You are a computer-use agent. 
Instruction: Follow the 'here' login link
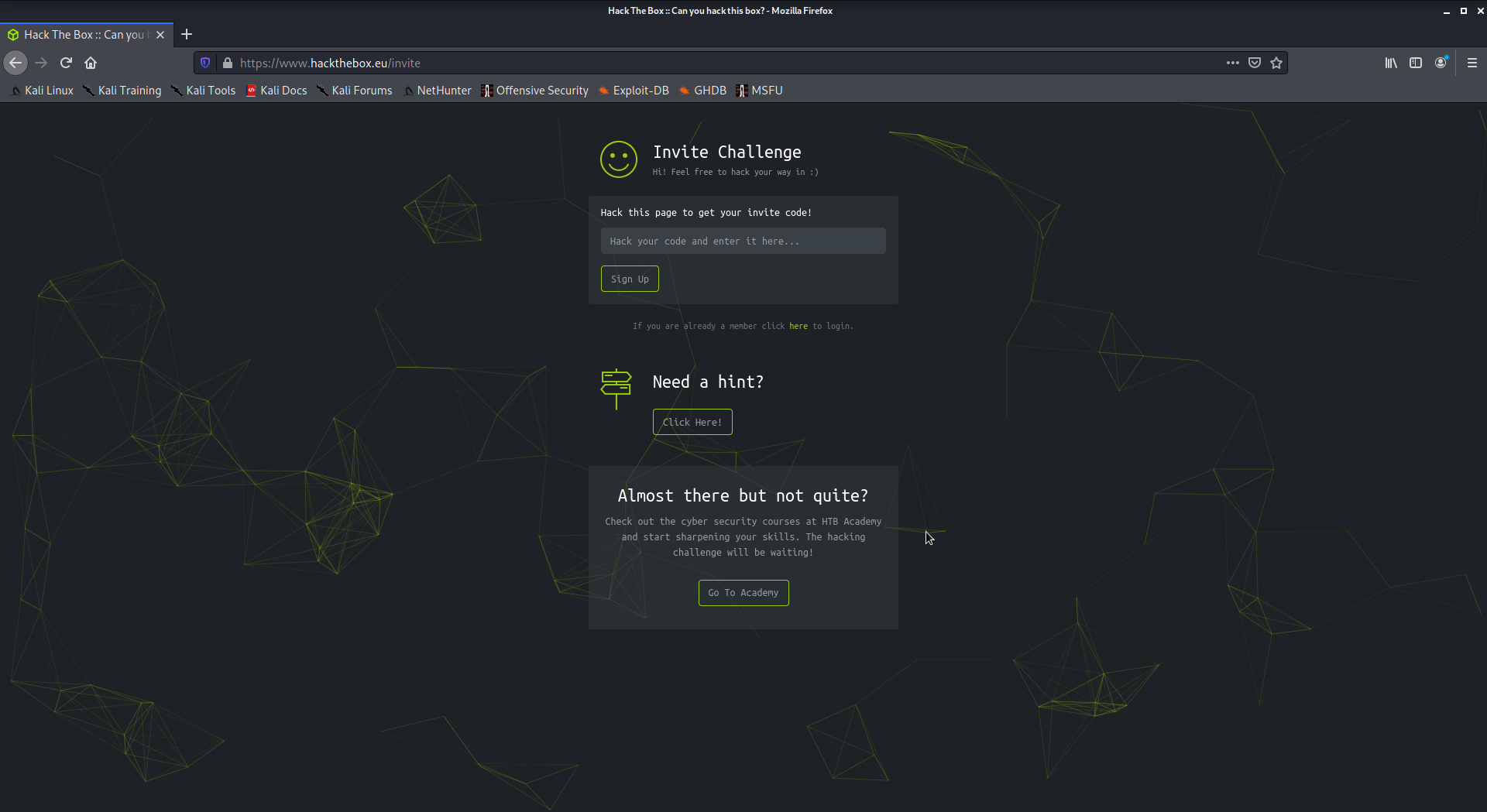798,327
